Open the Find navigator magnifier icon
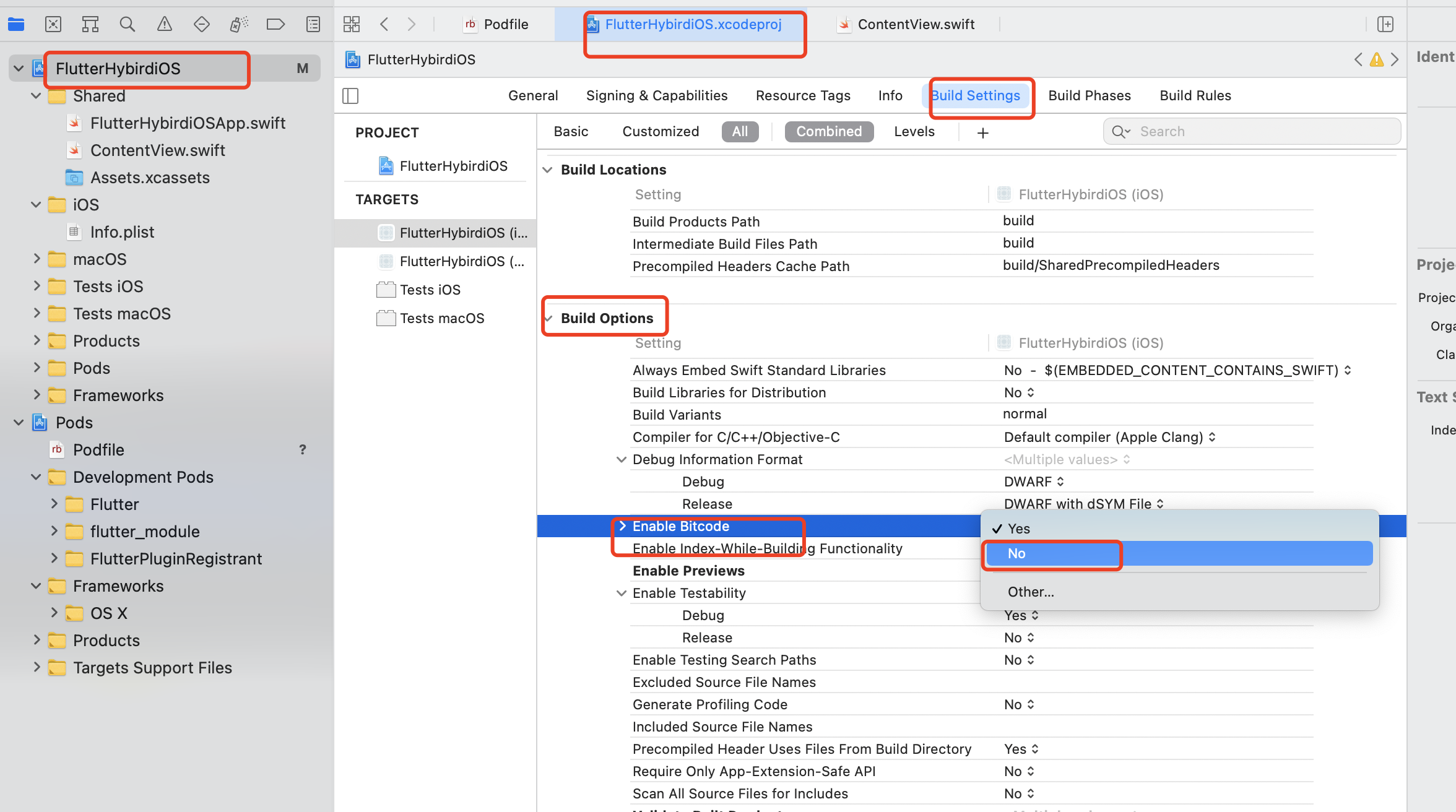The height and width of the screenshot is (812, 1456). (x=128, y=24)
